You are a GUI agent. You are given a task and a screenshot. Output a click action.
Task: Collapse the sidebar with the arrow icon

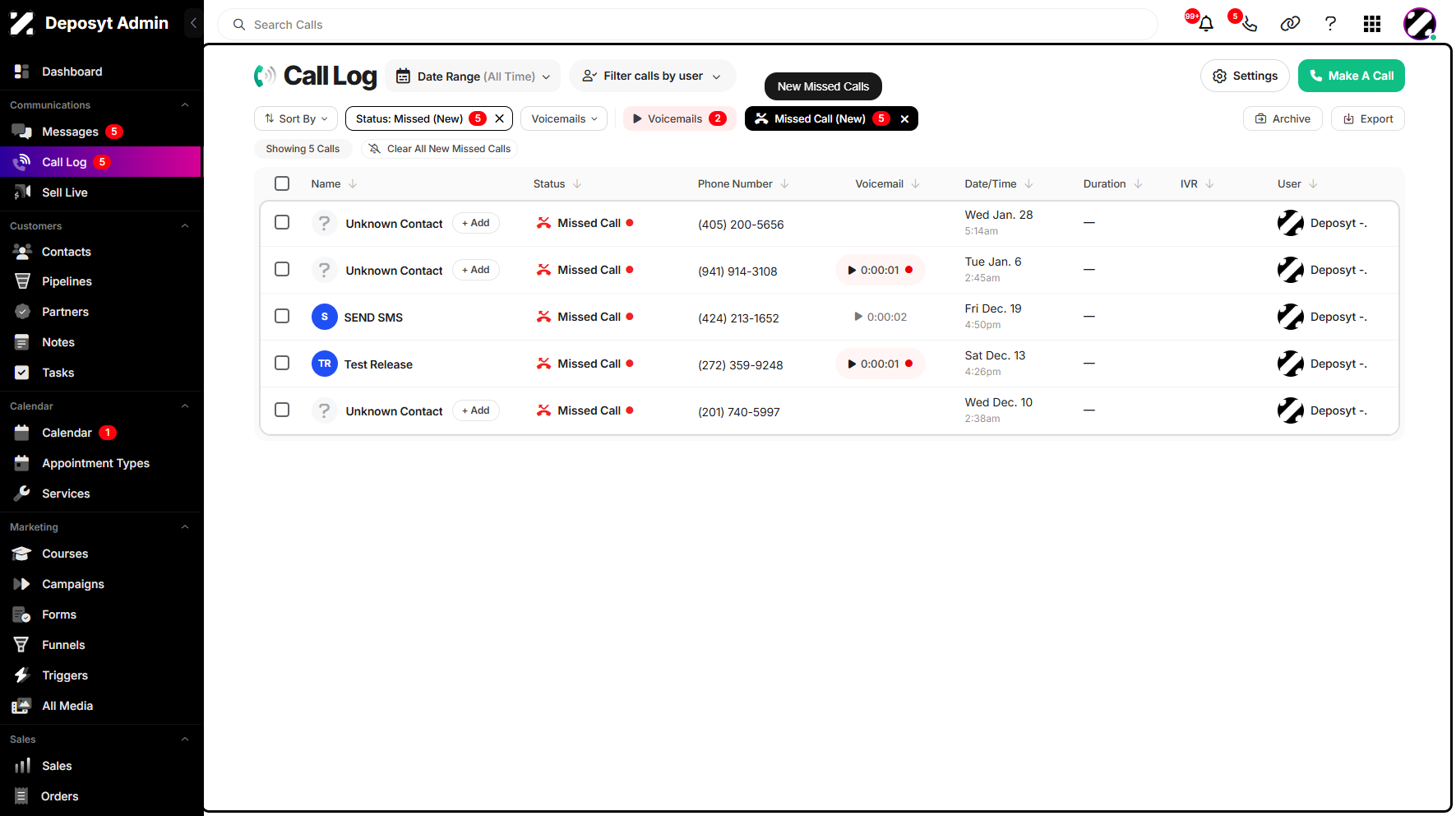coord(193,23)
